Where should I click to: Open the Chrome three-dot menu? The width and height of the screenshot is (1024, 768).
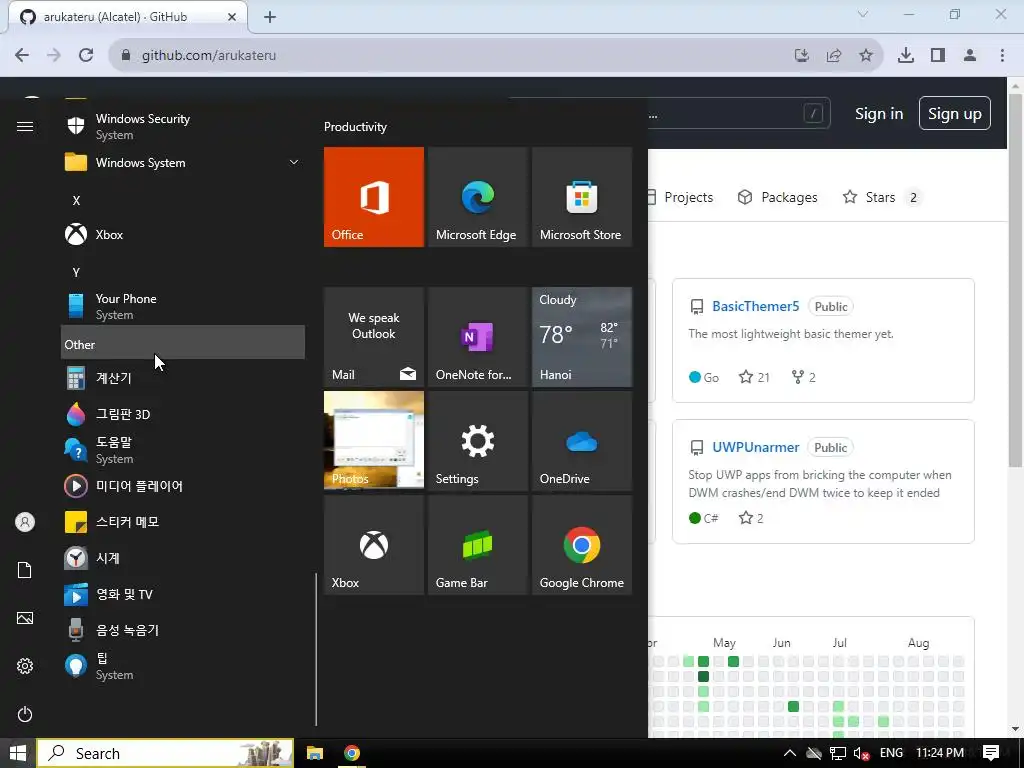pos(1002,56)
